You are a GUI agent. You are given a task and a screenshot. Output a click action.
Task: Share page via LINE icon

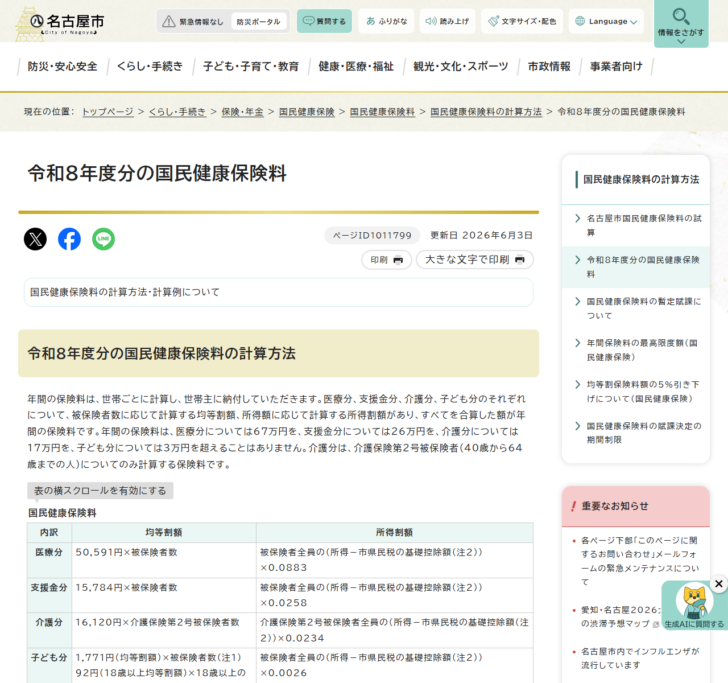pyautogui.click(x=104, y=239)
